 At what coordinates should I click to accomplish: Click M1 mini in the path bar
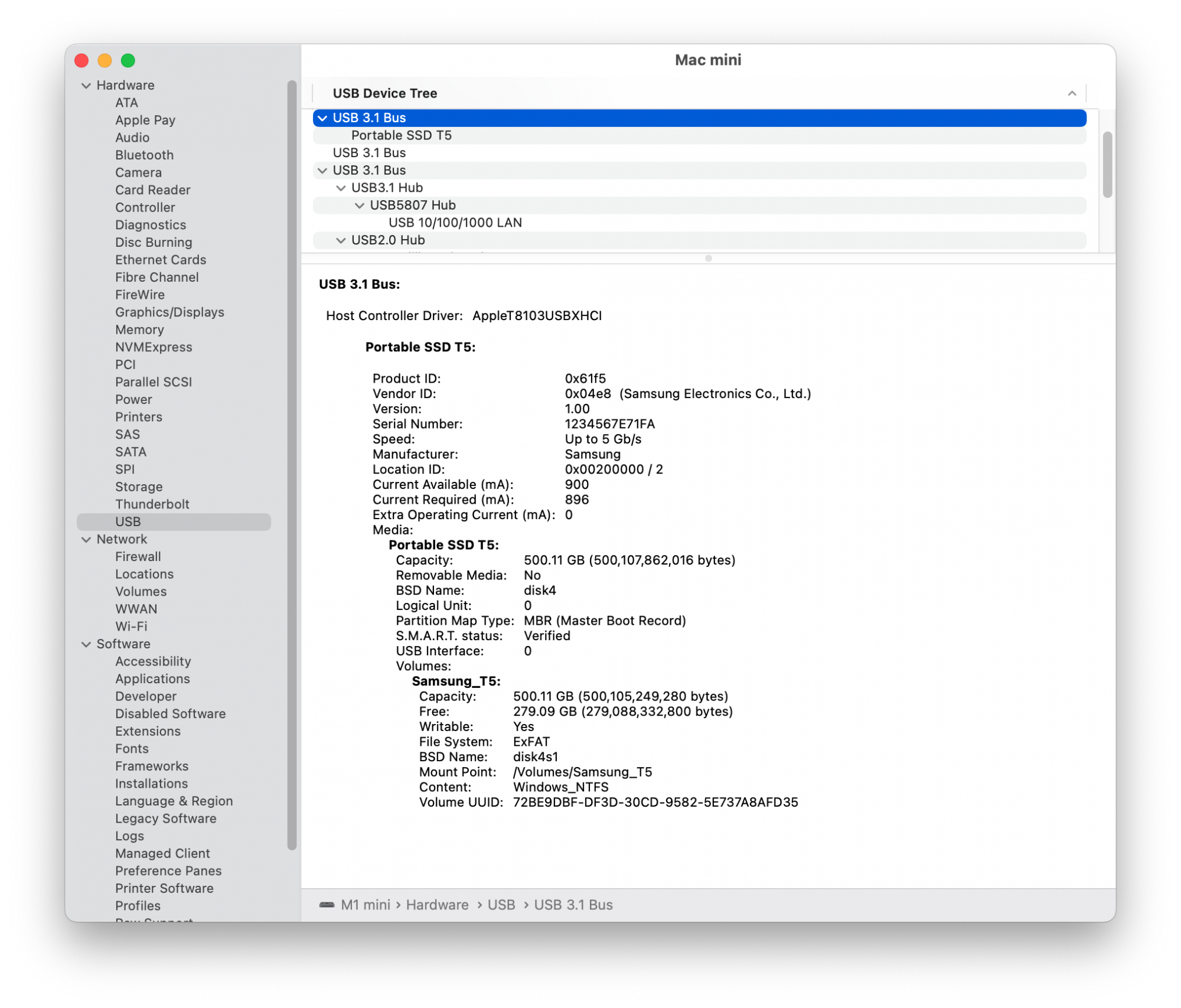click(x=365, y=905)
